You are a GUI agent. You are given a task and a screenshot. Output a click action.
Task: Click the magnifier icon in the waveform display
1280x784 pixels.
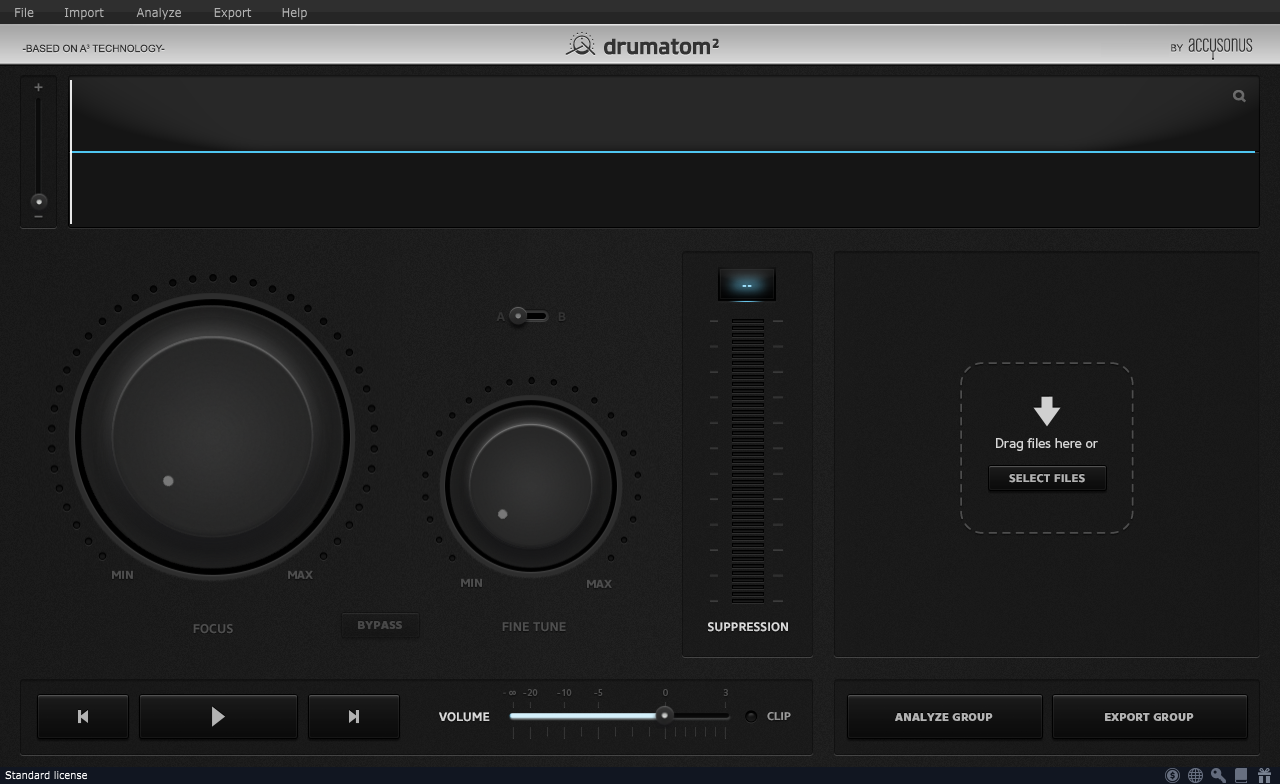point(1239,96)
